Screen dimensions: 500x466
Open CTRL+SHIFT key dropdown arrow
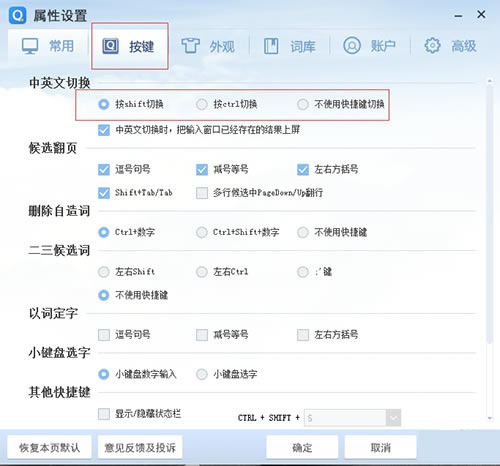pos(393,418)
